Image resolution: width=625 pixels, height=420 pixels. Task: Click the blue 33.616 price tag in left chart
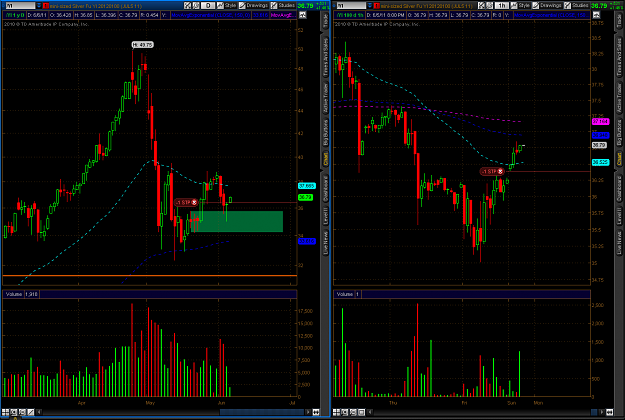307,241
